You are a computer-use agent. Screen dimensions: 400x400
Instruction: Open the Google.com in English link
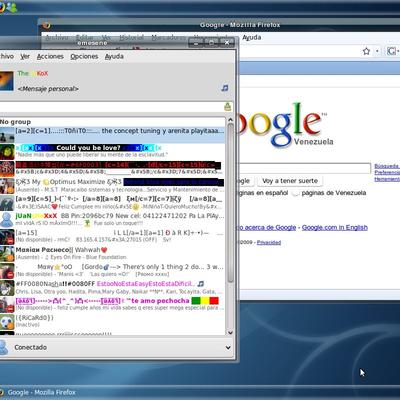[x=335, y=227]
